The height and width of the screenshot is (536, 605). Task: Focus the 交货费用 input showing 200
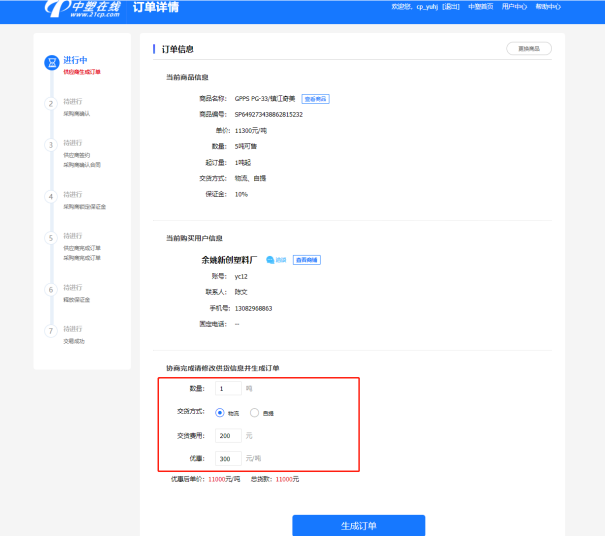(228, 436)
